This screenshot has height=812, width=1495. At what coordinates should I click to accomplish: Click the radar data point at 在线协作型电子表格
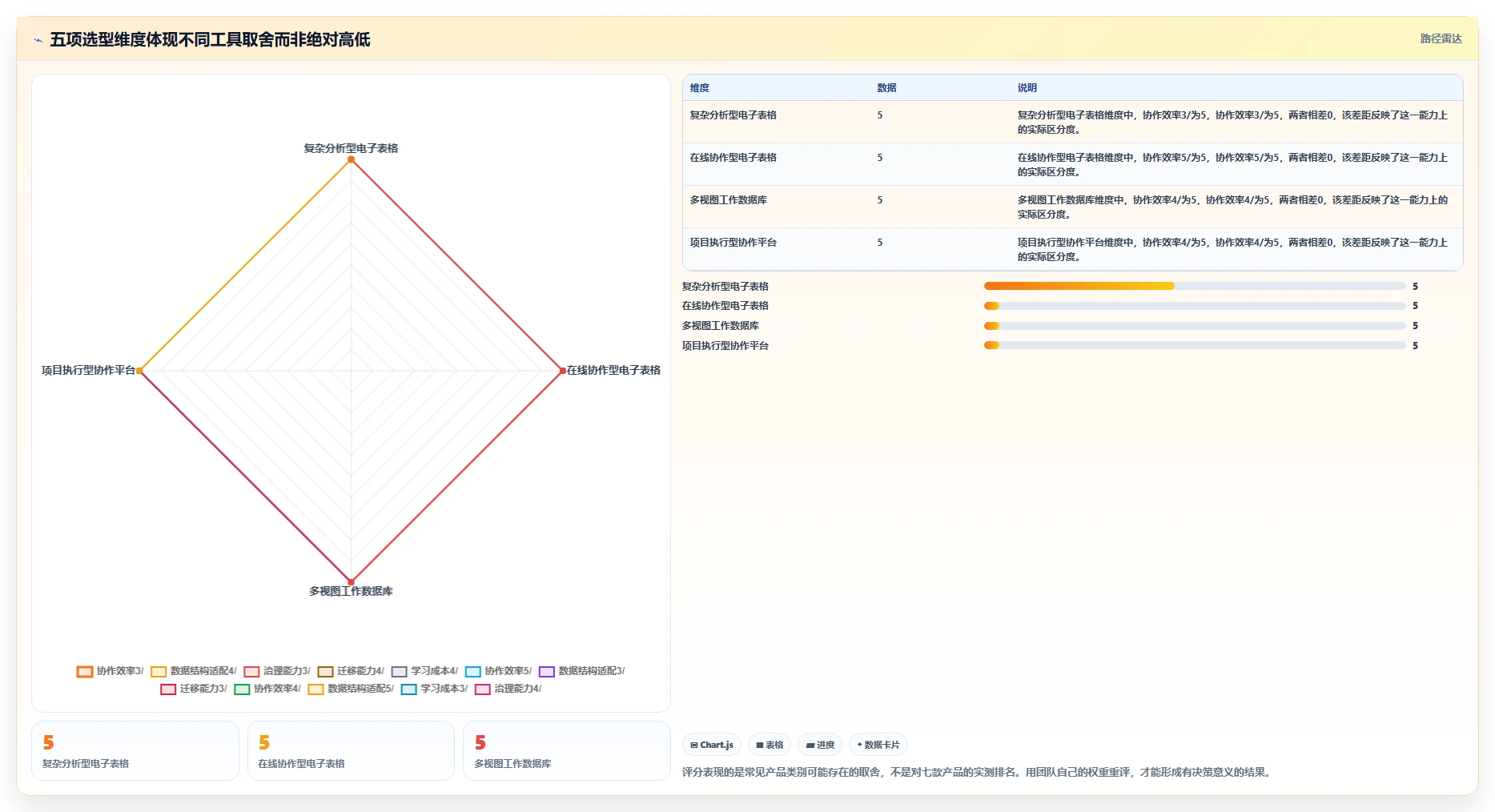coord(562,371)
